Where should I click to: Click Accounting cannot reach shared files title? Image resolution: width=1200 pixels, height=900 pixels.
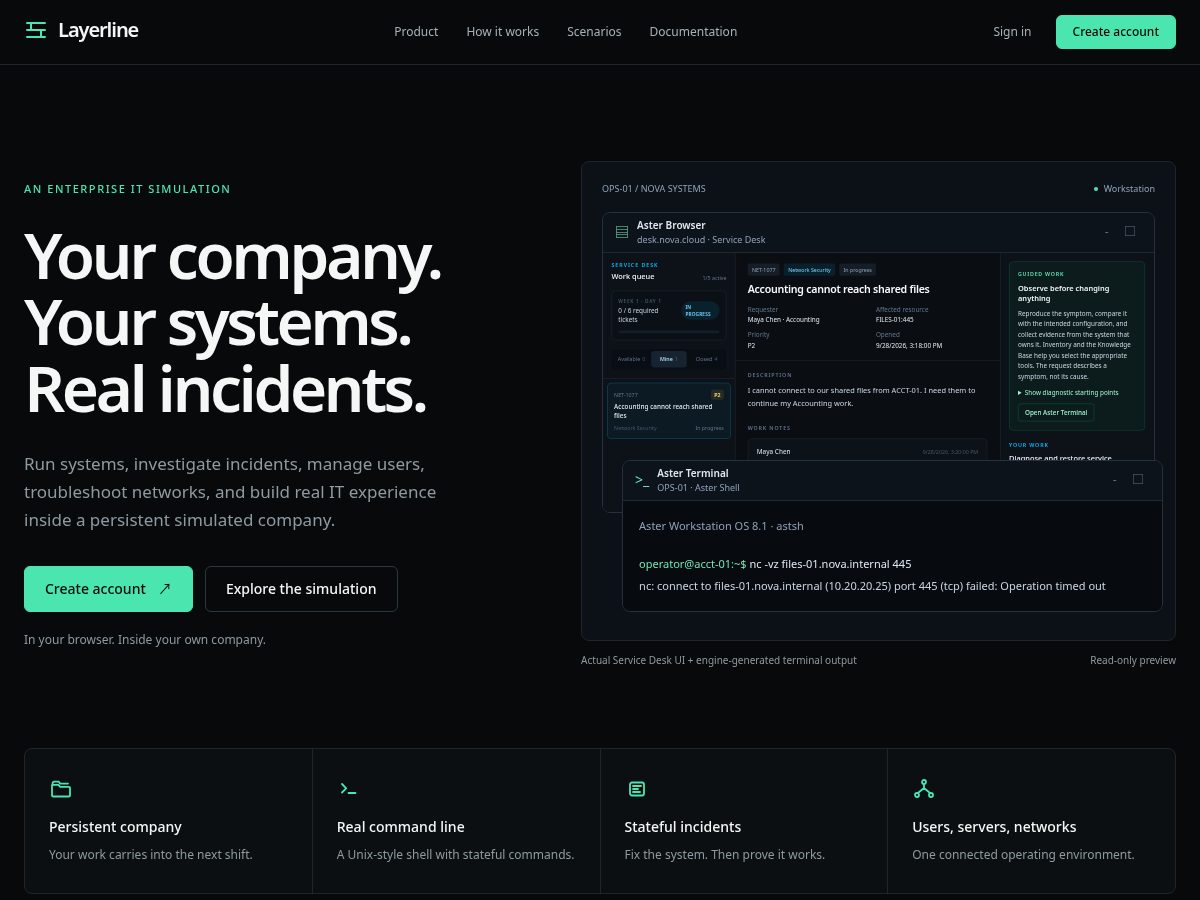pyautogui.click(x=839, y=289)
